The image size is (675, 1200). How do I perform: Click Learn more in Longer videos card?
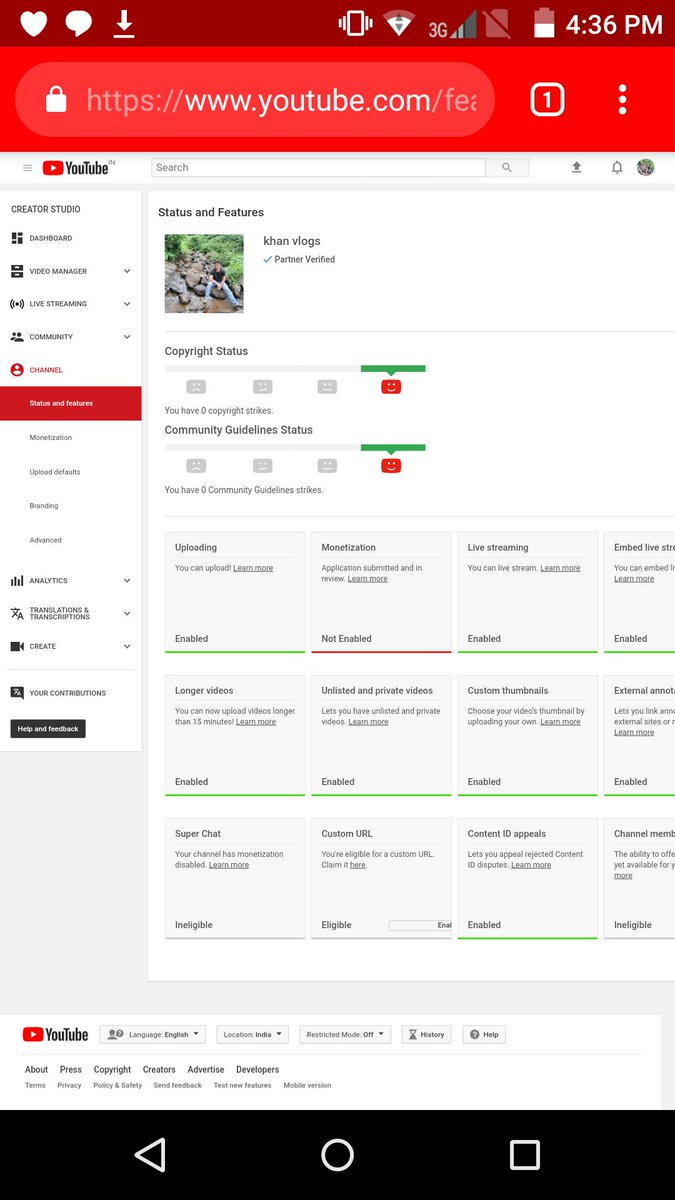(x=256, y=722)
